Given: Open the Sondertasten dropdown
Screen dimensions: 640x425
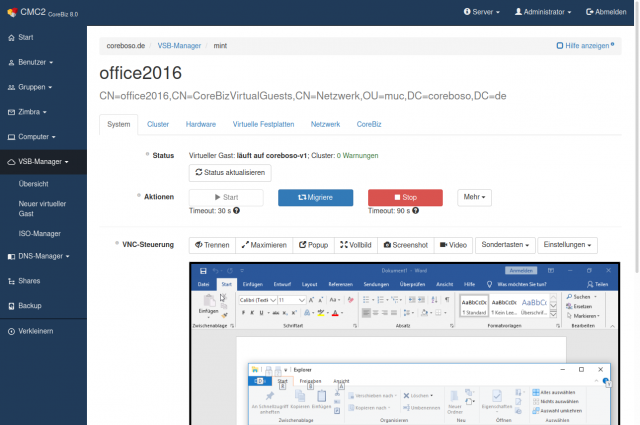Looking at the screenshot, I should 505,245.
